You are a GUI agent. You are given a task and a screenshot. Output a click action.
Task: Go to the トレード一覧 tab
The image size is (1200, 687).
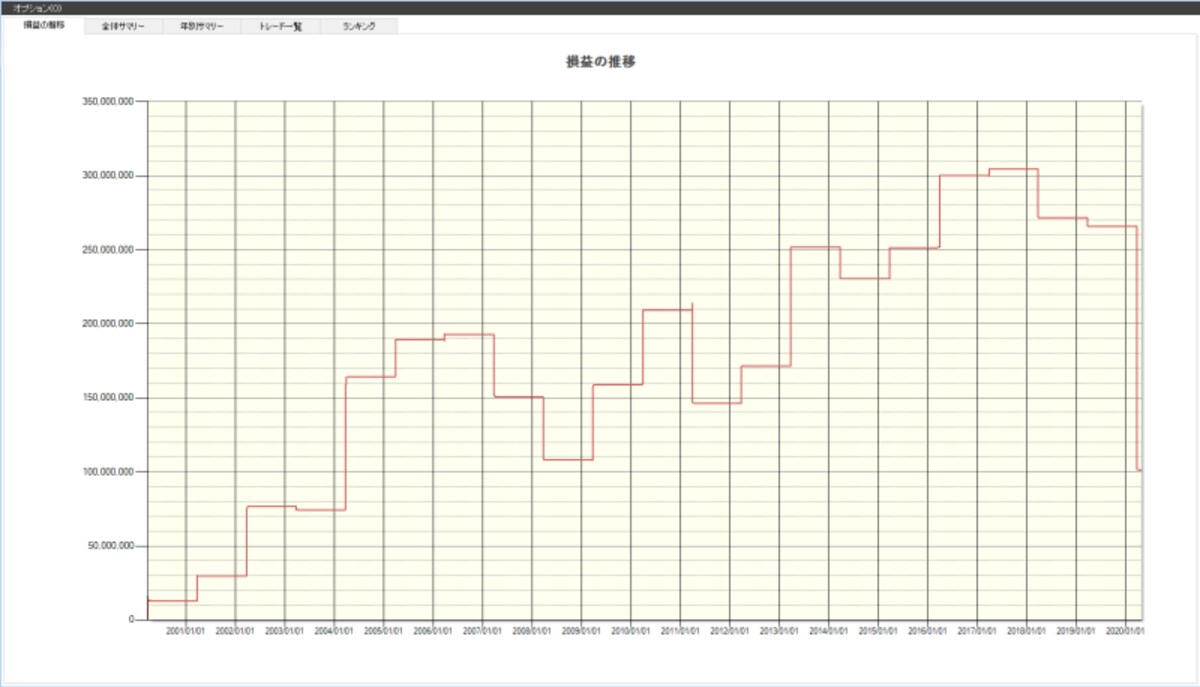[281, 26]
